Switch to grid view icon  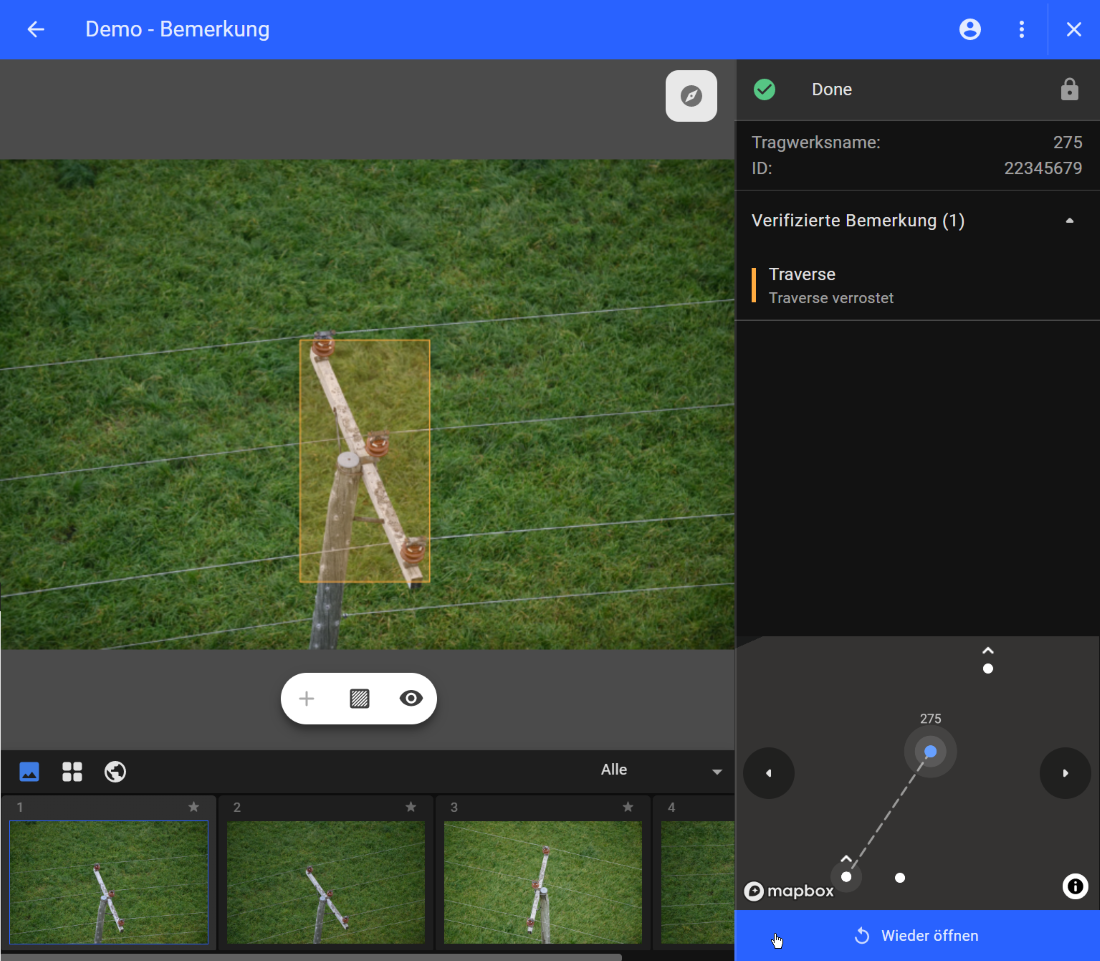pos(72,771)
